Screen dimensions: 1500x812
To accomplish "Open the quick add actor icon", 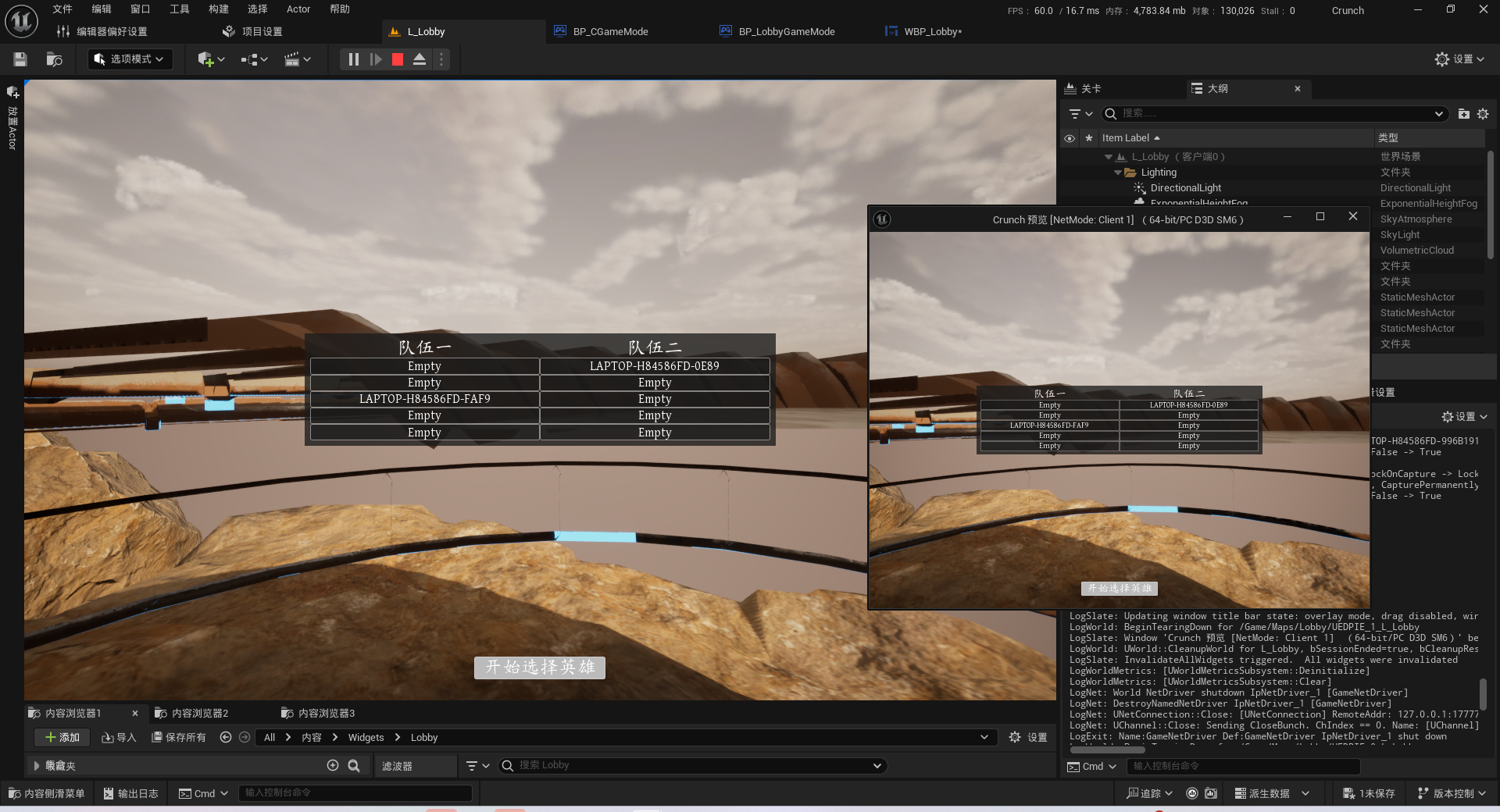I will [x=211, y=59].
